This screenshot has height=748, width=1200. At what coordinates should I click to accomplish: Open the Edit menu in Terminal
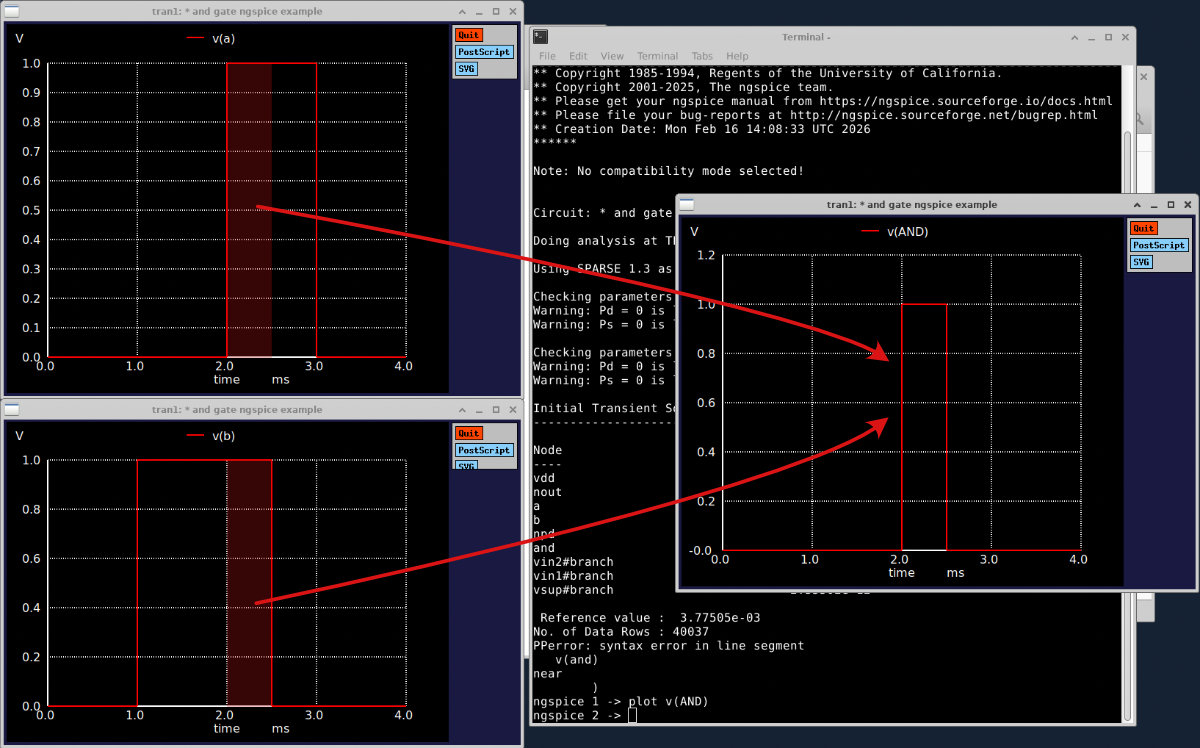[578, 56]
